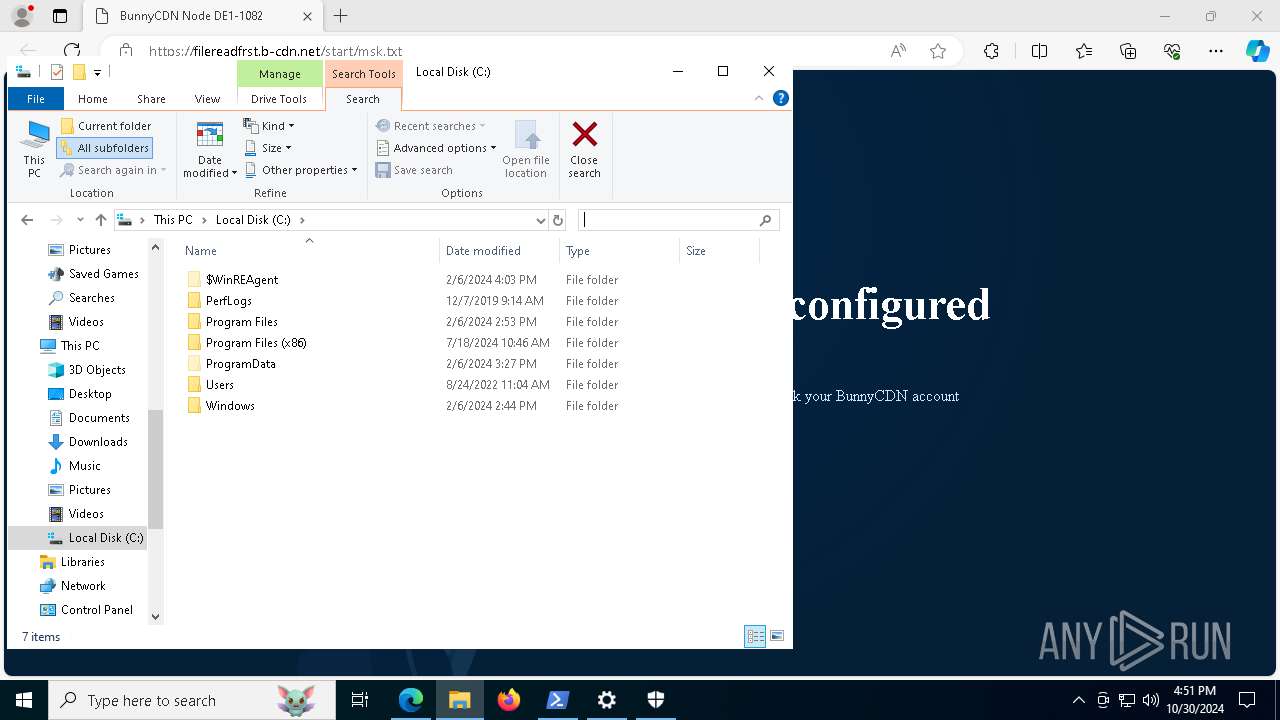This screenshot has width=1280, height=720.
Task: Open Copilot icon in Edge
Action: pos(1257,51)
